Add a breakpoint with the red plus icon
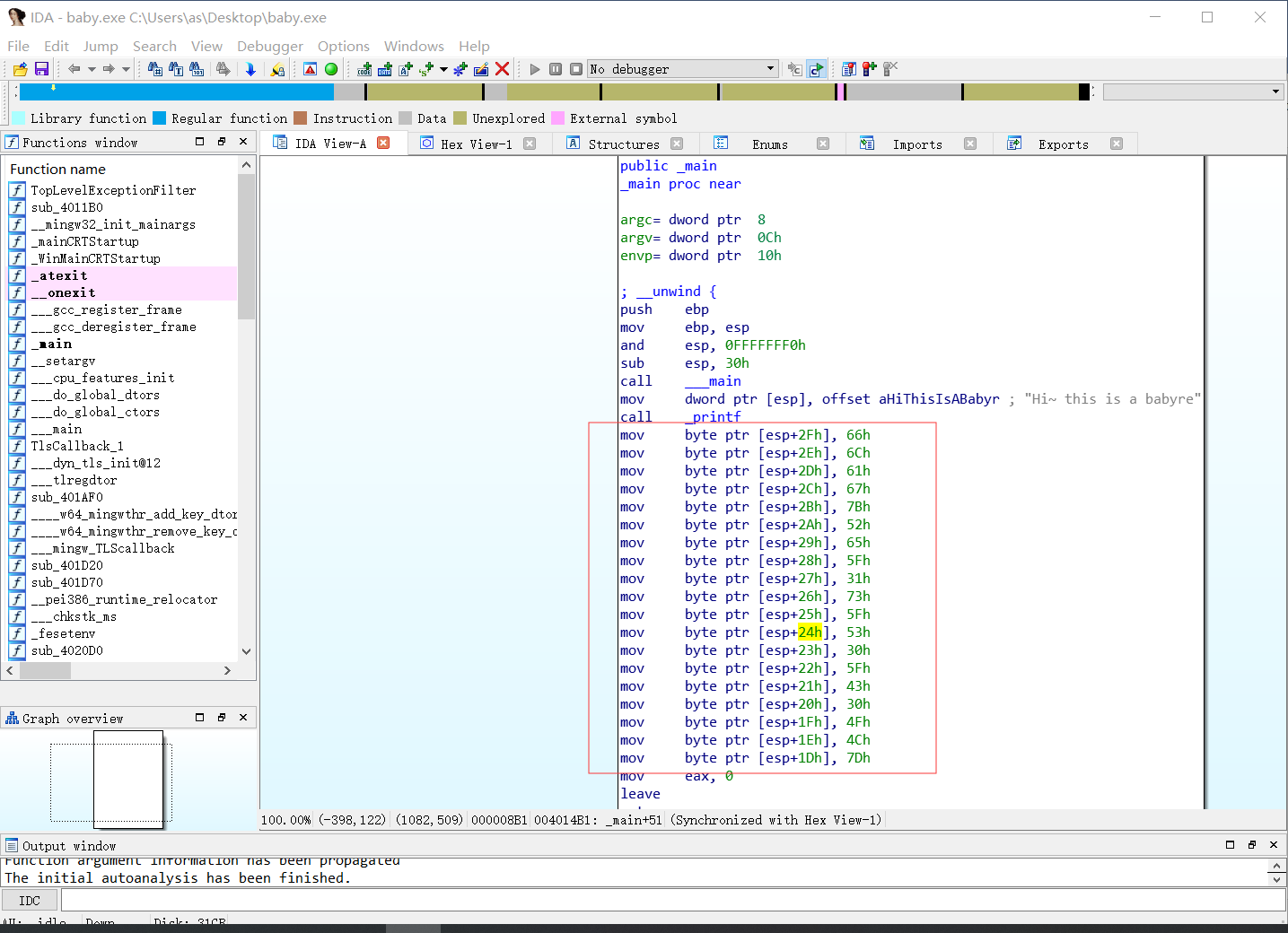The width and height of the screenshot is (1288, 933). tap(868, 68)
